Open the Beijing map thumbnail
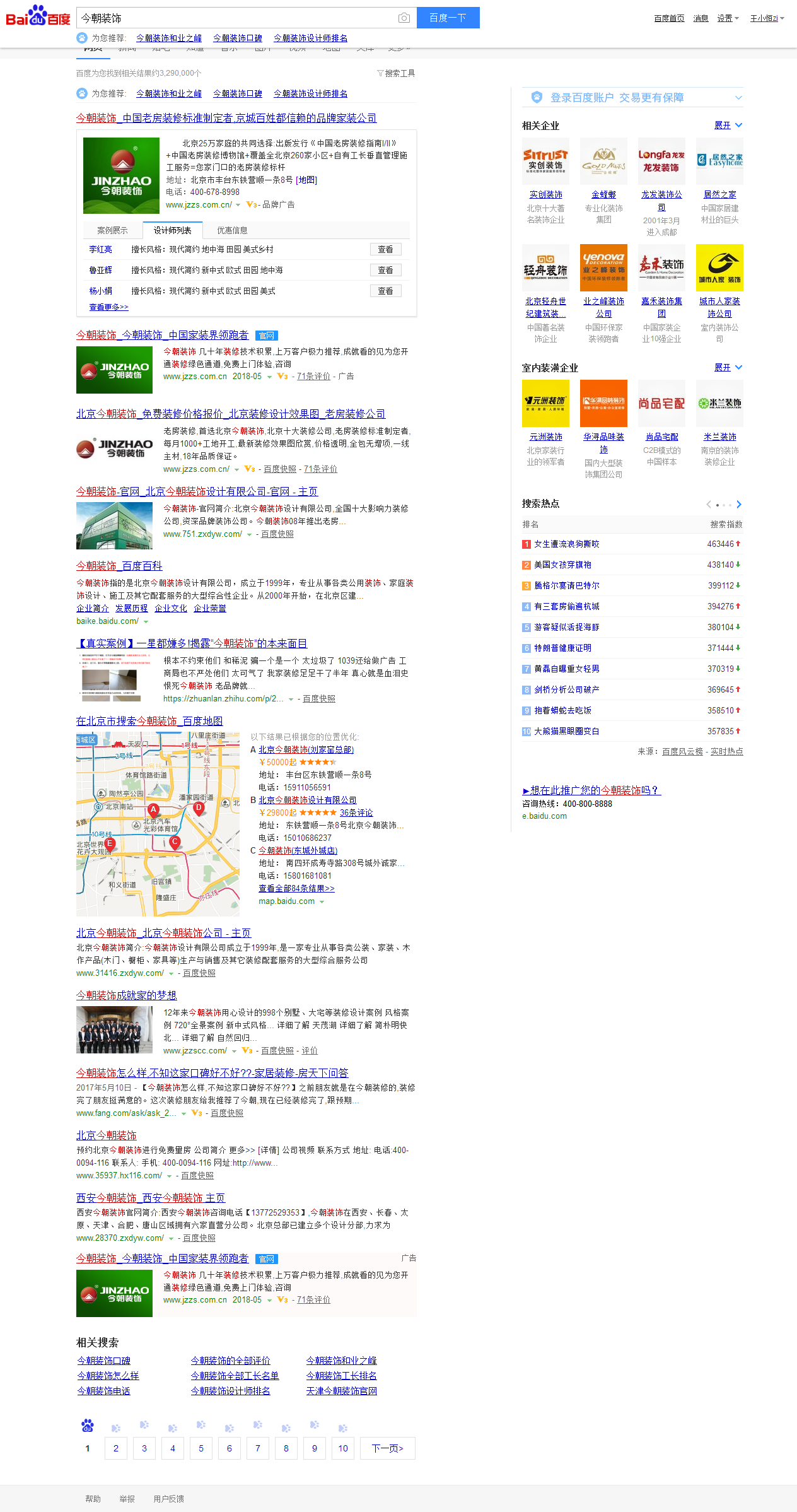The height and width of the screenshot is (1512, 797). (158, 824)
